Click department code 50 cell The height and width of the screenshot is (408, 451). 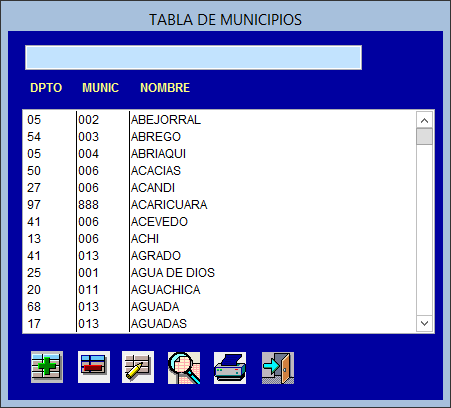(x=34, y=171)
